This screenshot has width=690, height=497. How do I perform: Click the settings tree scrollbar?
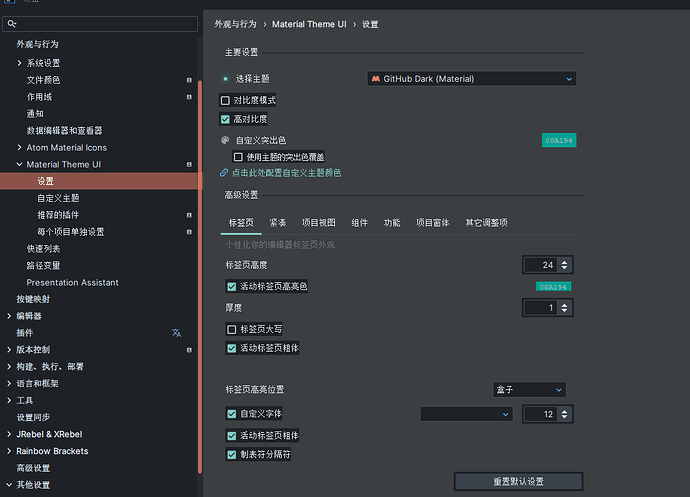point(200,277)
